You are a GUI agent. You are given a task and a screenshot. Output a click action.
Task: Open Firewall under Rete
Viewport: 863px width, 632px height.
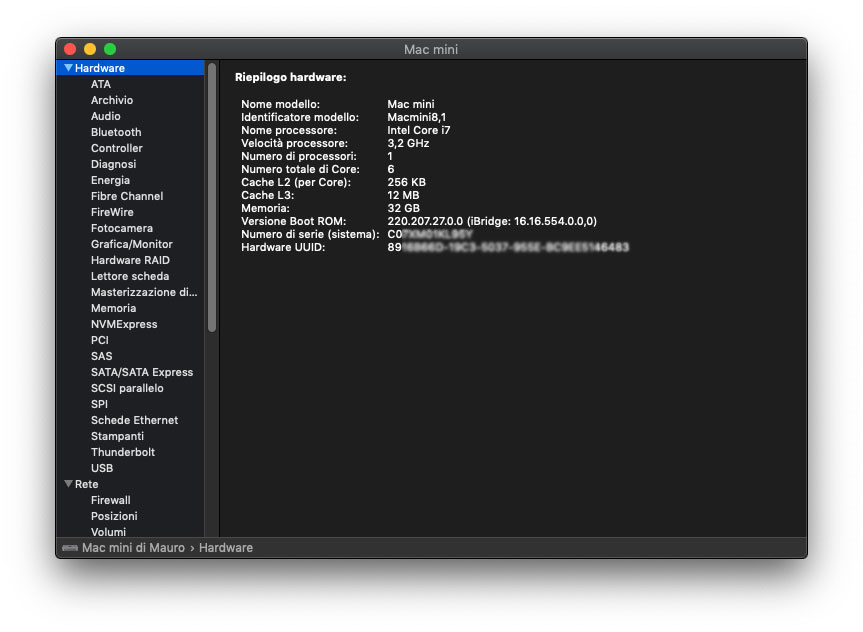point(110,500)
